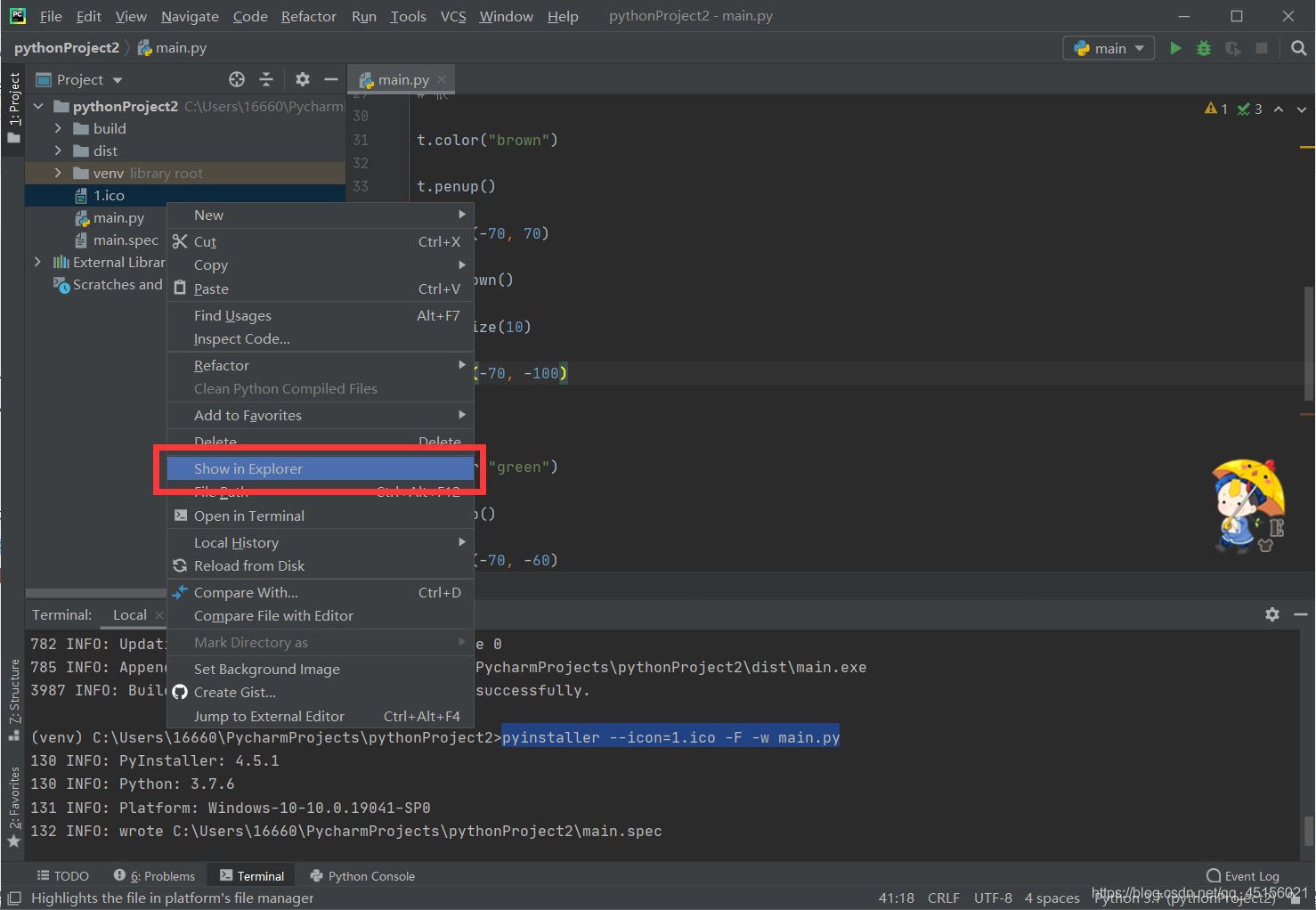Toggle tool window bars in the status bar corner
This screenshot has height=910, width=1316.
point(14,898)
